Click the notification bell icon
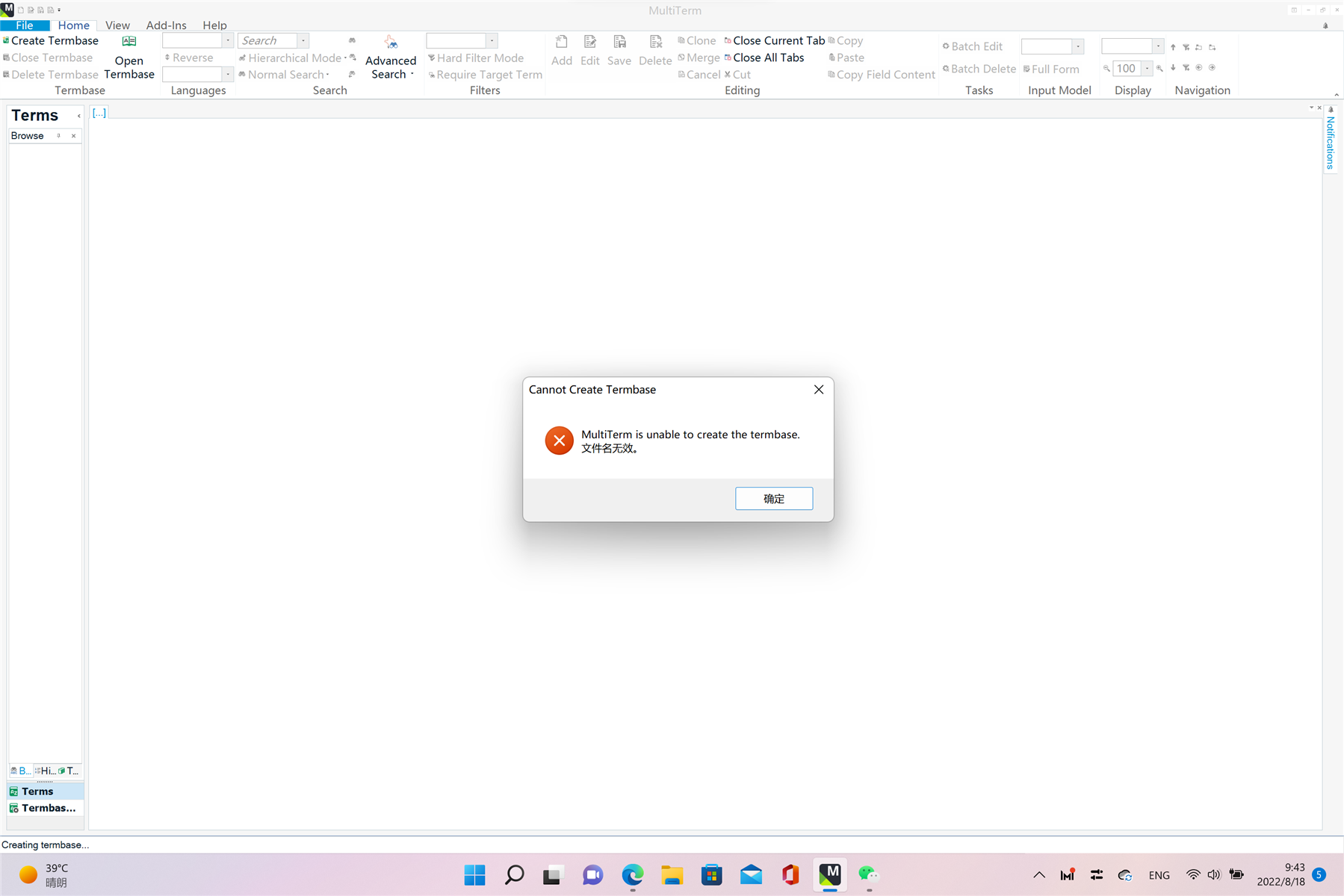This screenshot has width=1344, height=896. (1325, 25)
